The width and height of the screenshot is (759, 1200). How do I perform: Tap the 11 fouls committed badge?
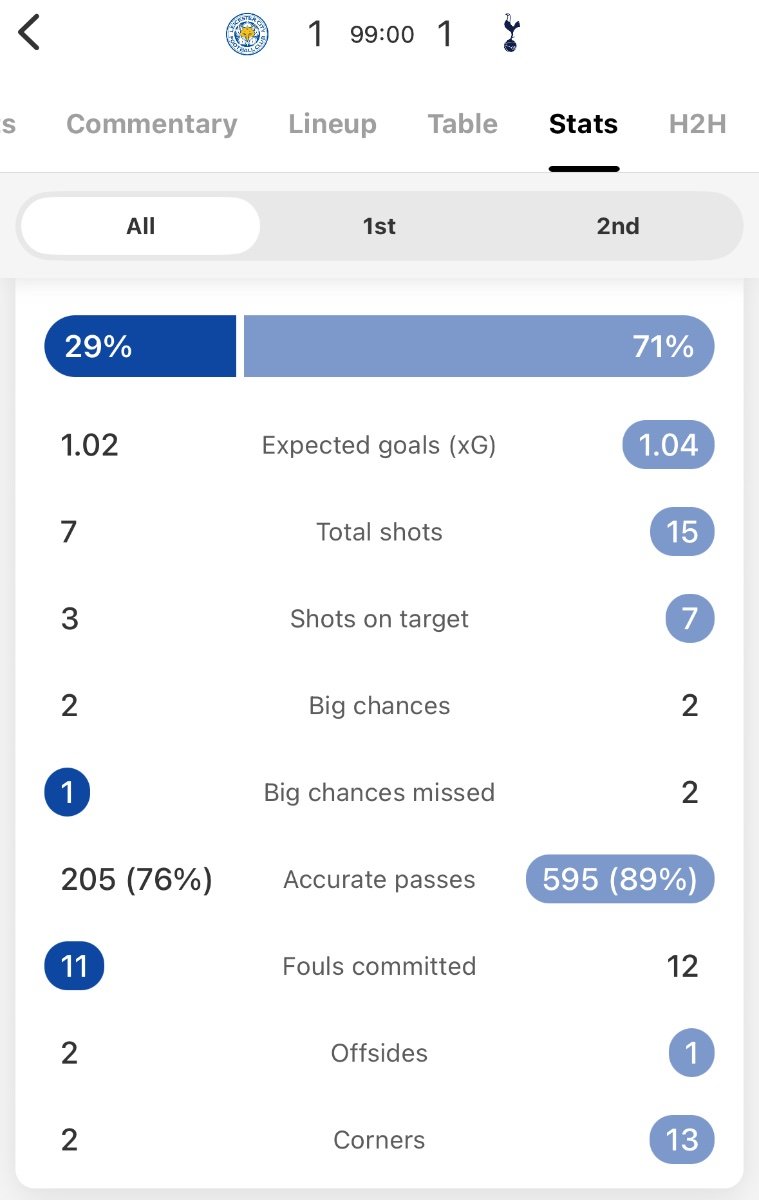(74, 966)
